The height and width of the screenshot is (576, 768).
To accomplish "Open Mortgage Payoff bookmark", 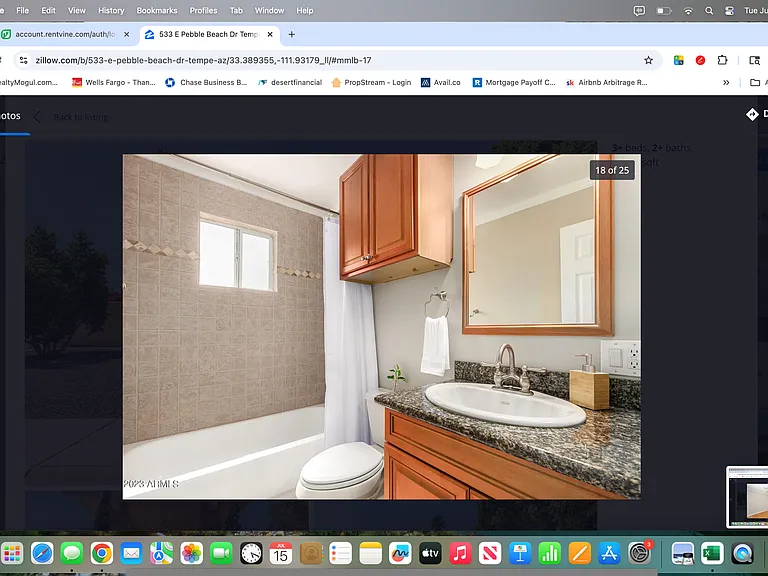I will (x=514, y=82).
